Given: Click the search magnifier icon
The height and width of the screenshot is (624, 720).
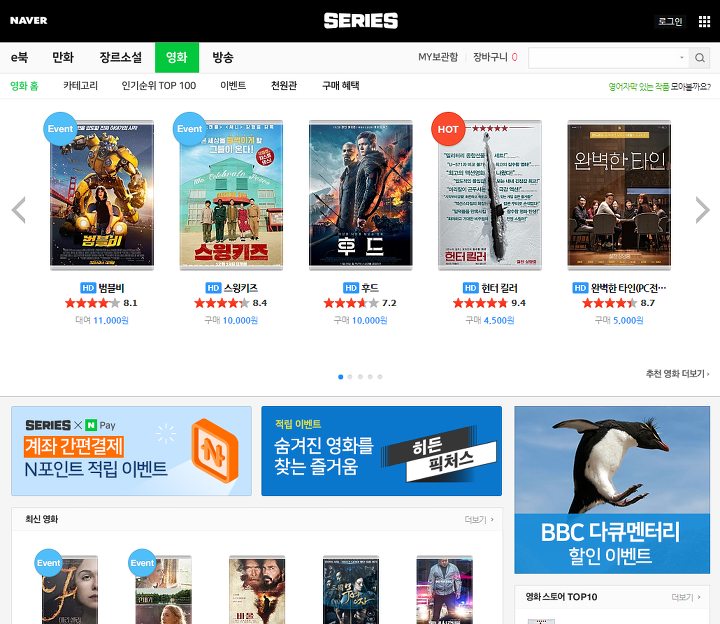Looking at the screenshot, I should 699,58.
